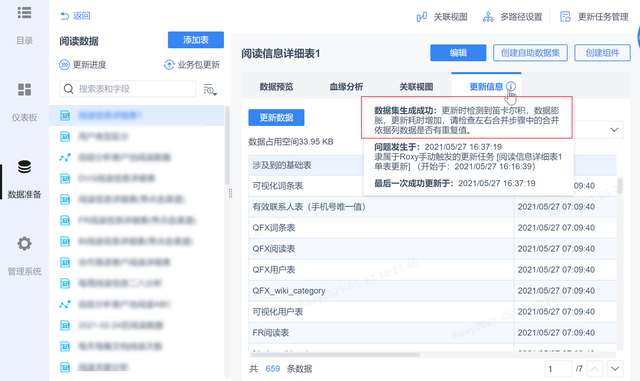Expand the dropdown chevron right of tooltip

point(614,130)
